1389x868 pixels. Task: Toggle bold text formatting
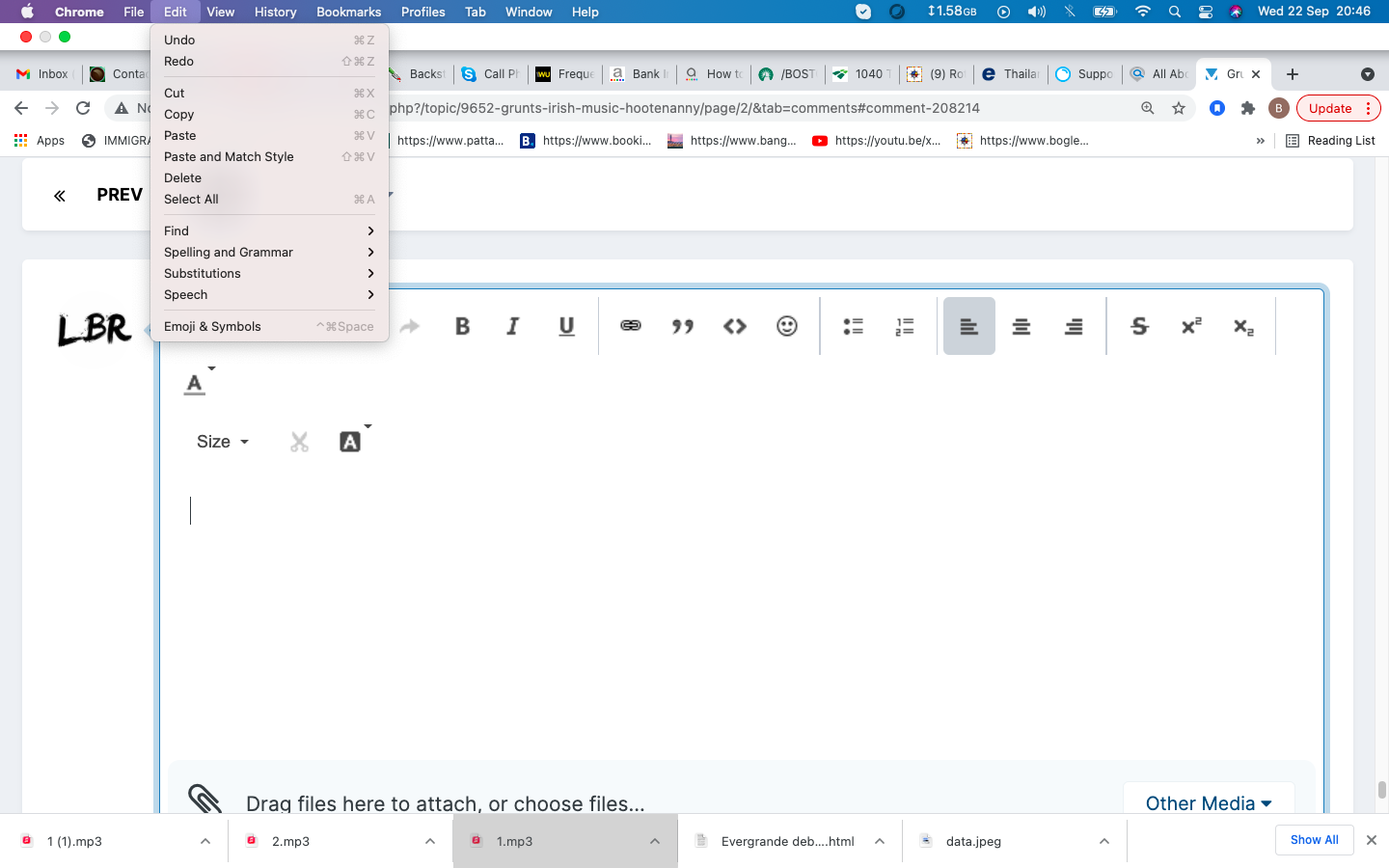tap(462, 326)
